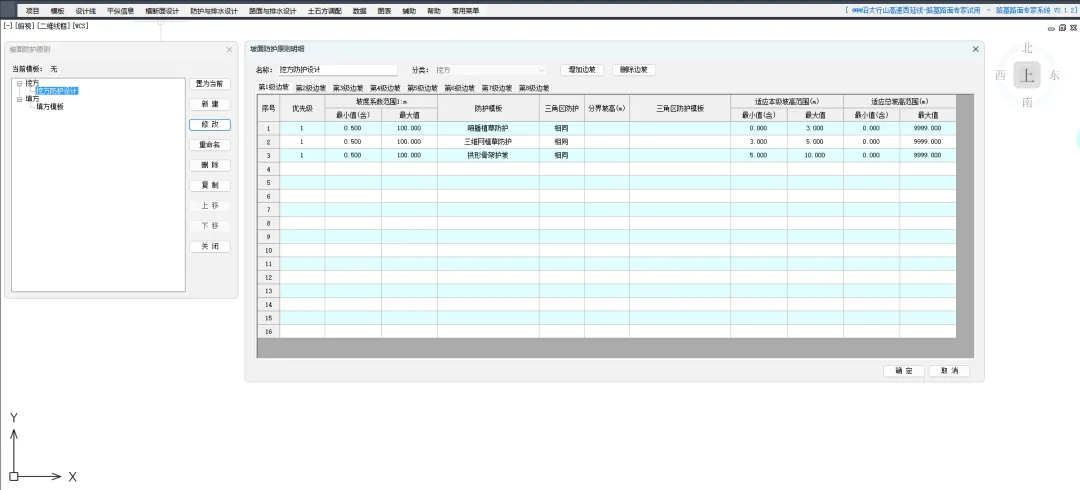Open the 平纵信息 menu
This screenshot has width=1080, height=490.
click(x=121, y=11)
